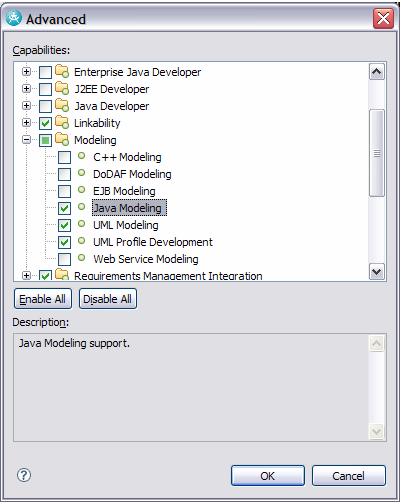This screenshot has height=504, width=403.
Task: Click the UML Profile Development circle icon
Action: pos(81,241)
